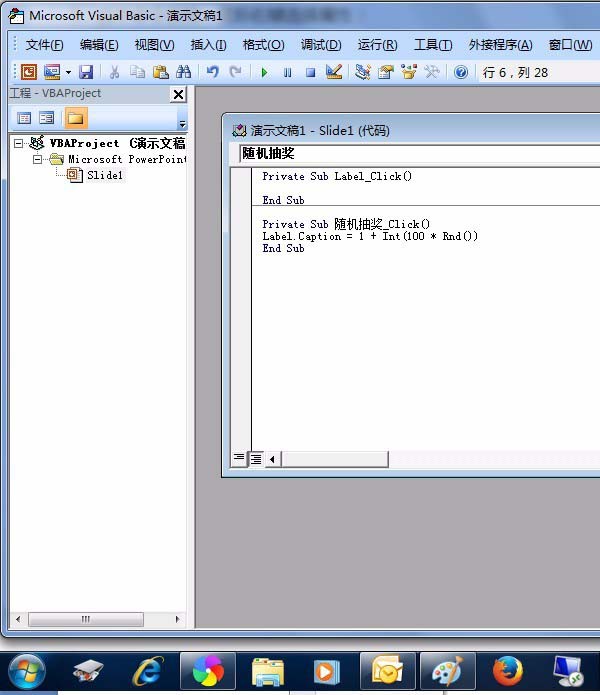
Task: Open the 随机抽奖 object combo box
Action: point(419,154)
